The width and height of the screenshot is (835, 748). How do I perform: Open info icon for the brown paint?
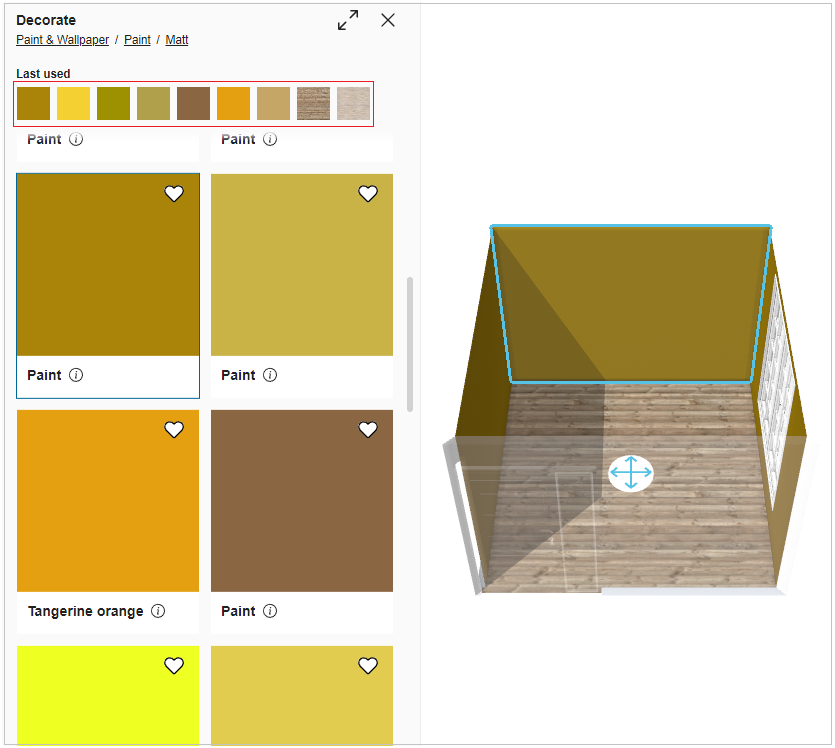270,611
